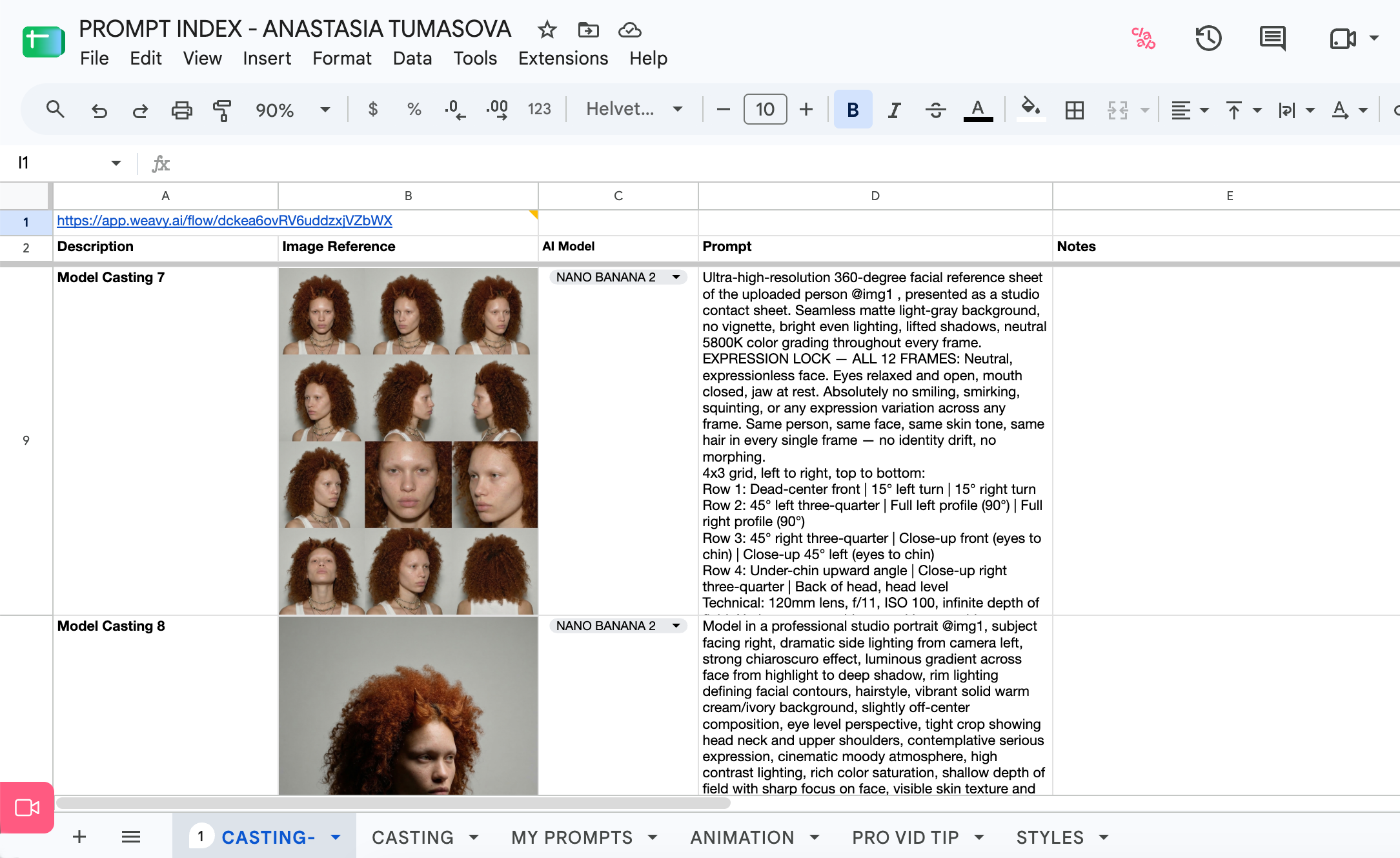This screenshot has height=858, width=1400.
Task: Open the meeting options dropdown arrow
Action: click(1374, 39)
